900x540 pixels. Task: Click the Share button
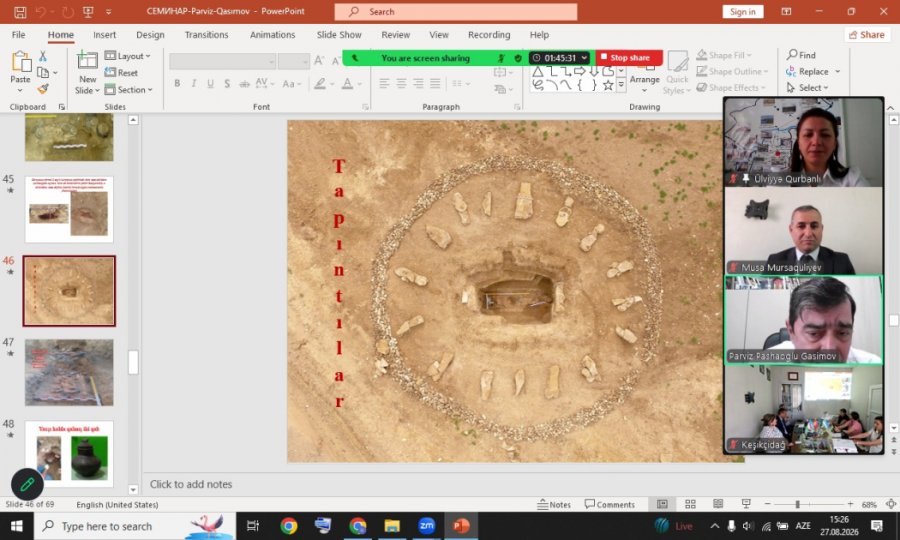click(x=867, y=34)
